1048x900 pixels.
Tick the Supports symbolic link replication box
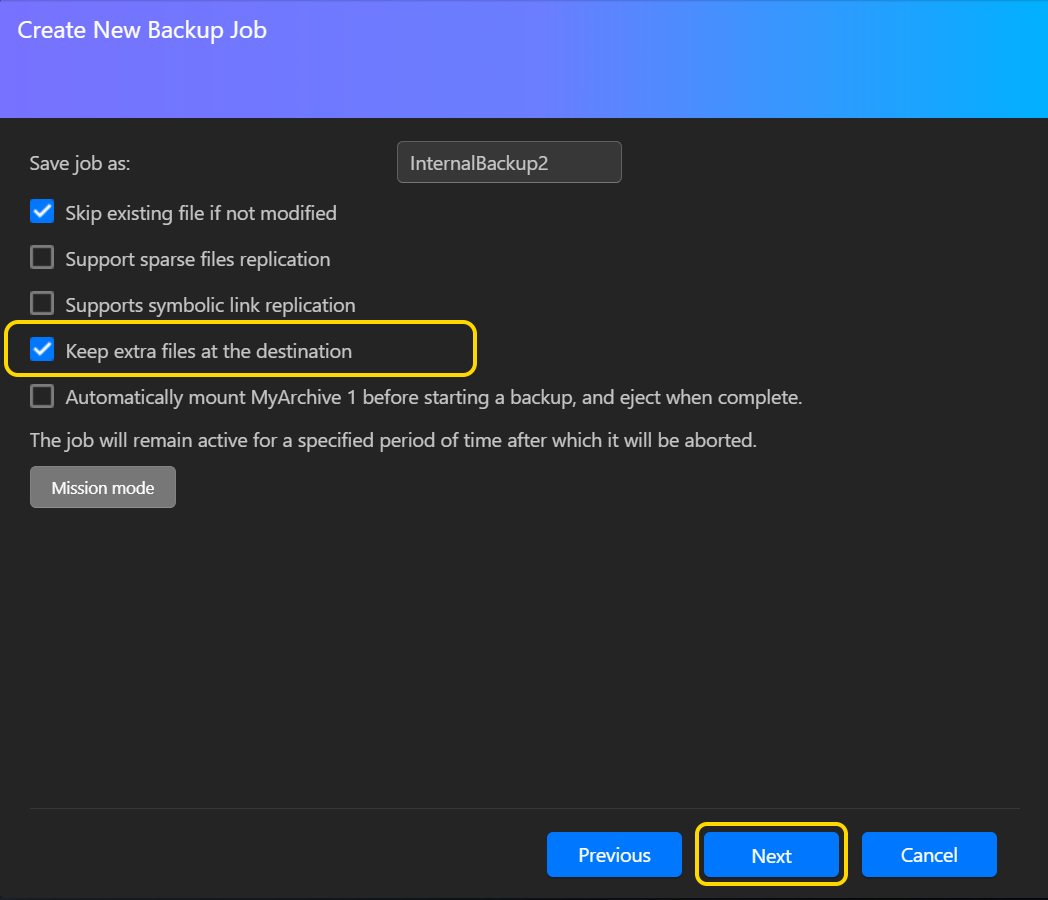click(x=42, y=304)
